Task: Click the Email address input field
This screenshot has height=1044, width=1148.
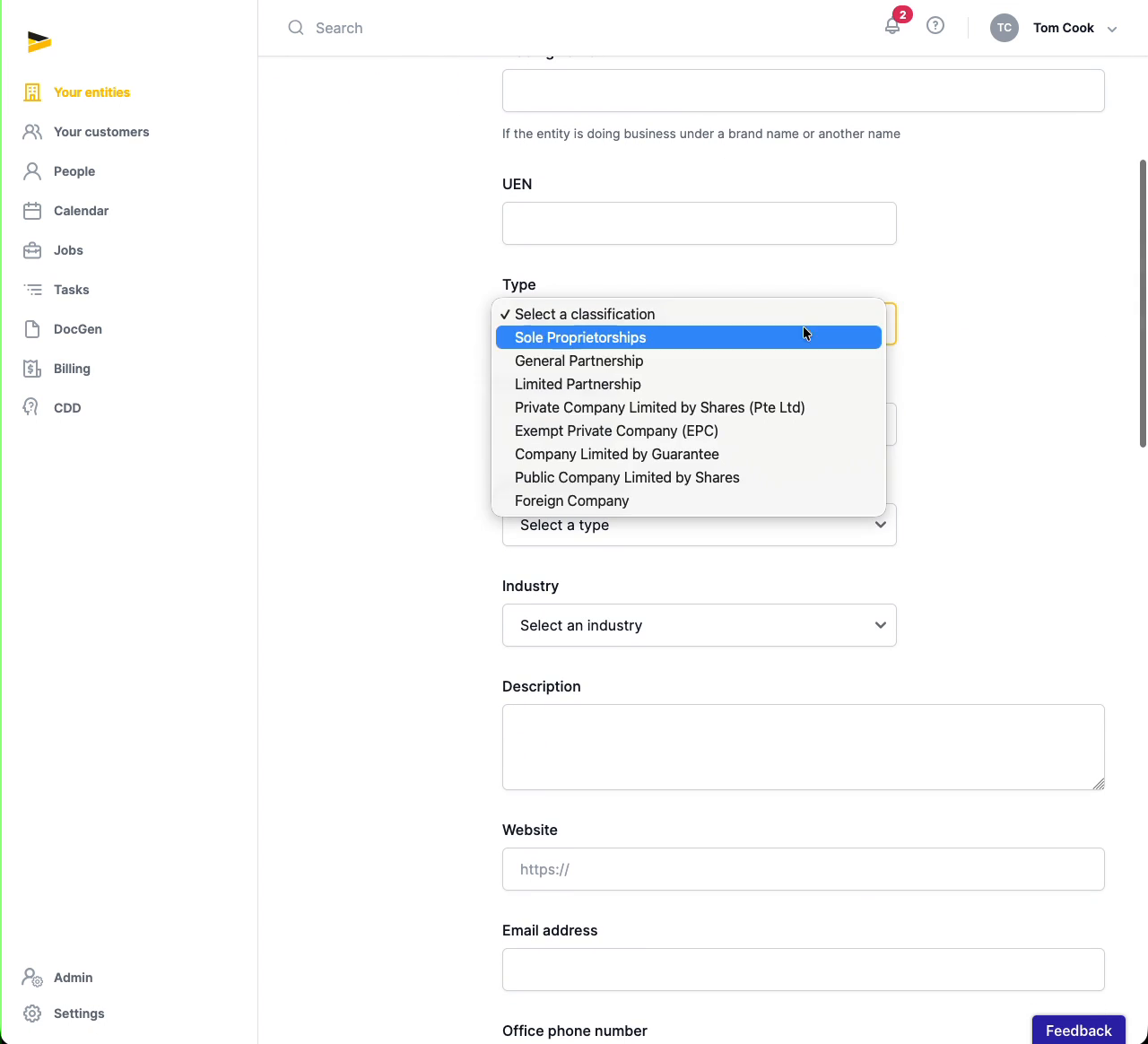Action: click(804, 970)
